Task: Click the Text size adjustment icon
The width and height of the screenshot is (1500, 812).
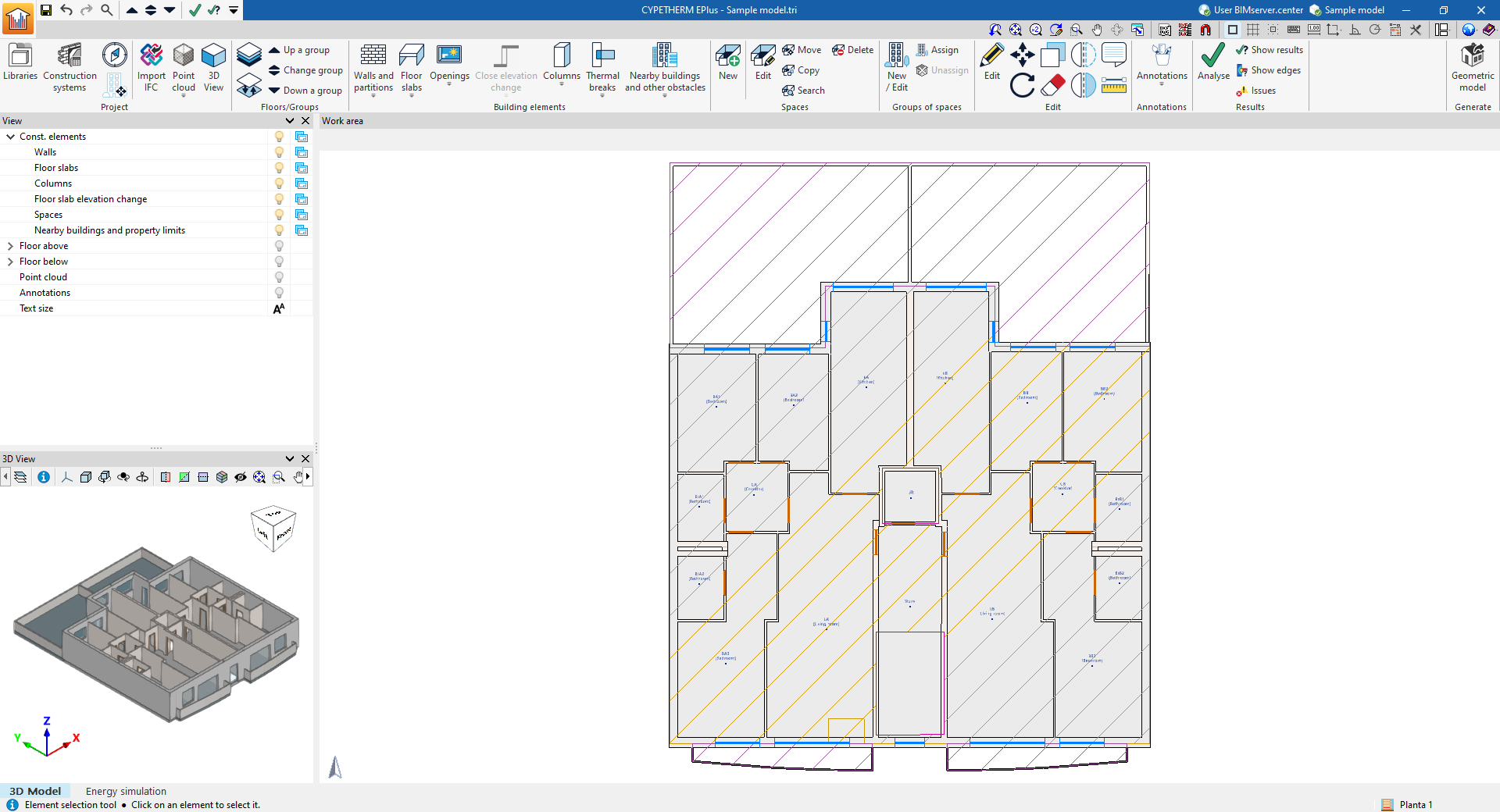Action: (x=279, y=308)
